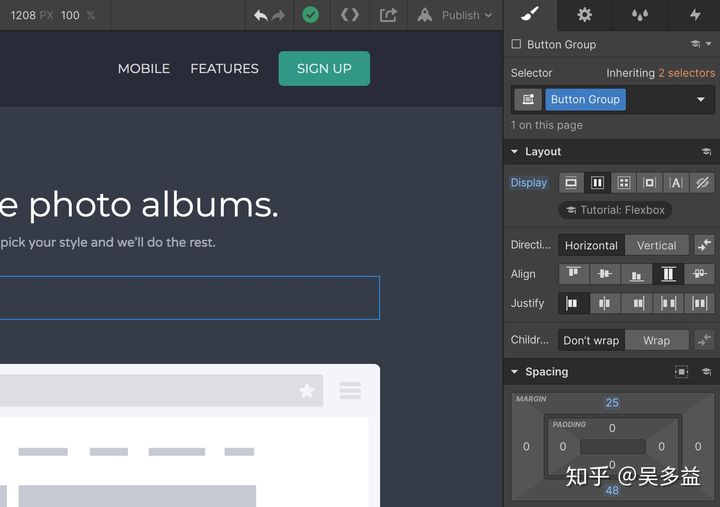The width and height of the screenshot is (720, 507).
Task: Edit the right margin value 0
Action: pyautogui.click(x=698, y=446)
